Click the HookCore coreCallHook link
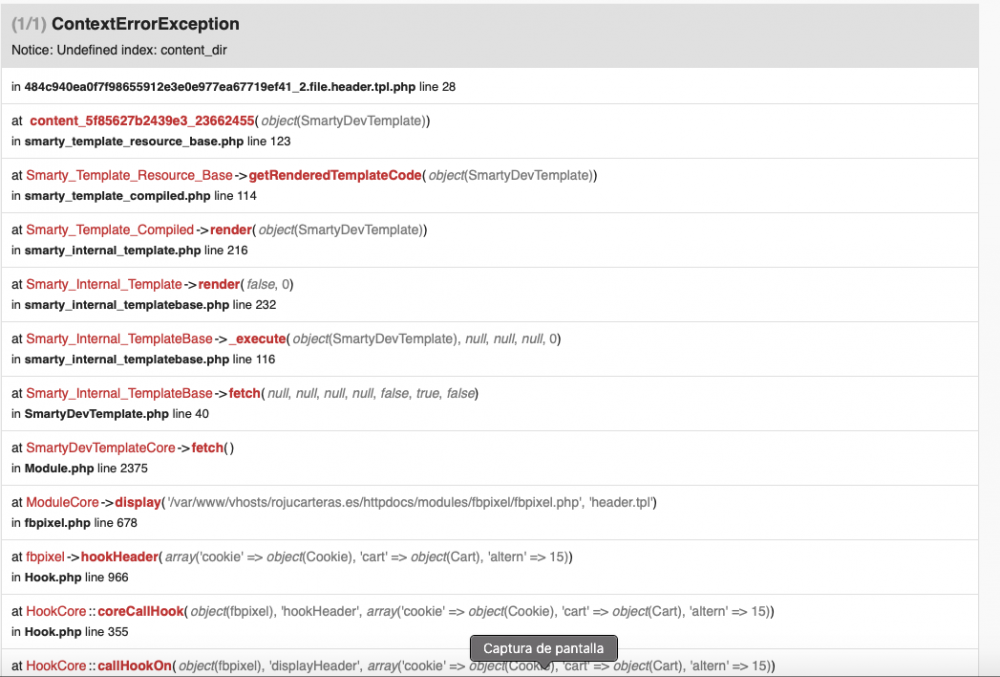The image size is (1000, 677). tap(140, 611)
